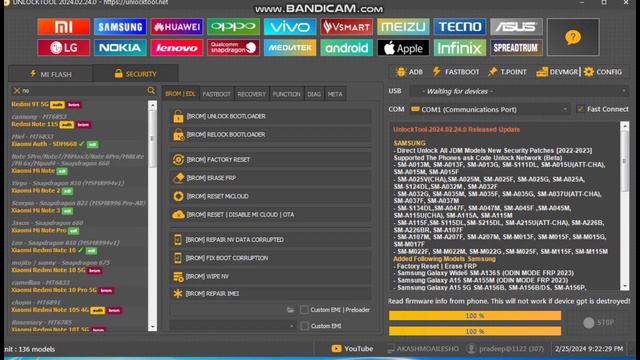Click the upper 100% progress bar
Image resolution: width=640 pixels, height=360 pixels.
pos(475,316)
